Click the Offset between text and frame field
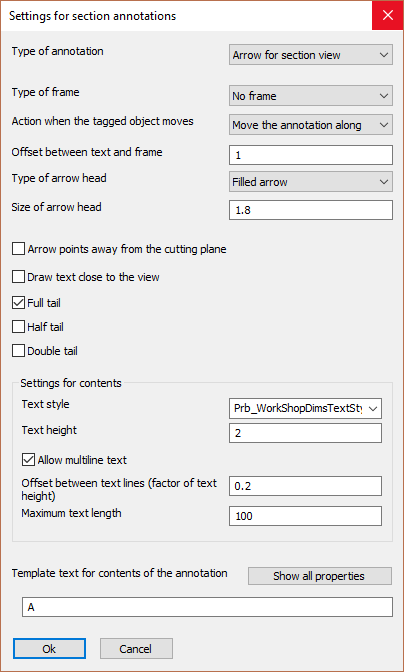This screenshot has height=672, width=404. (311, 155)
